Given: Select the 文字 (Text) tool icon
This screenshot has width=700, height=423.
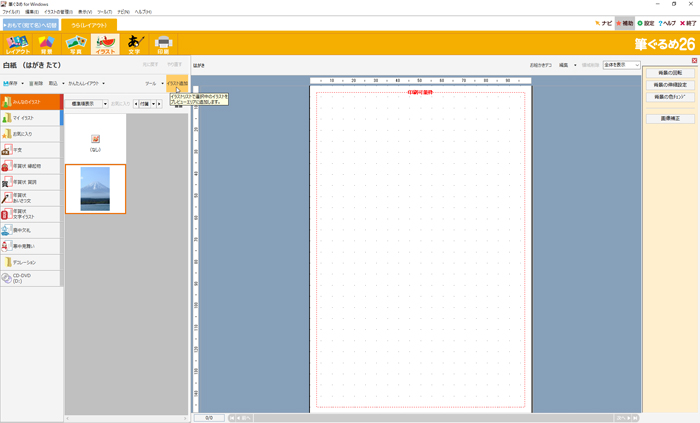Looking at the screenshot, I should pos(134,43).
